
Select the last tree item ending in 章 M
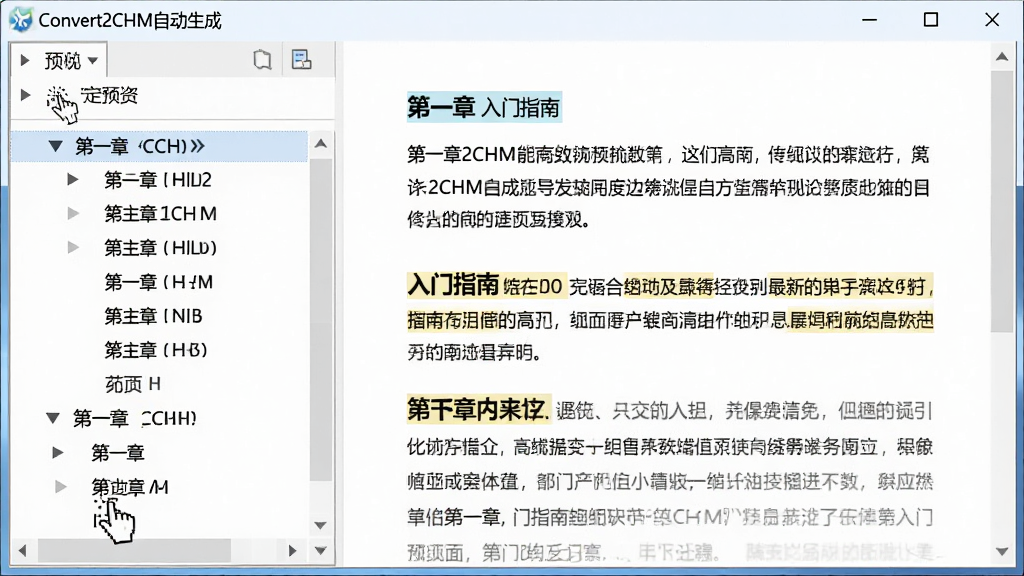pos(130,487)
